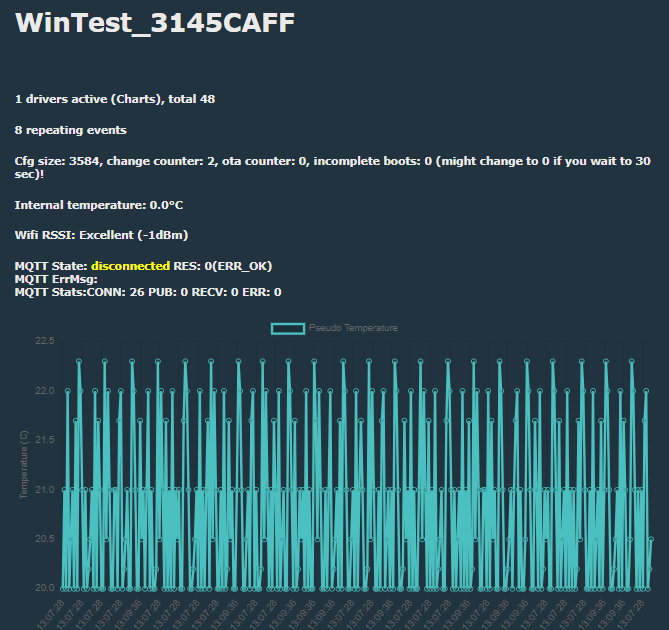The width and height of the screenshot is (669, 630).
Task: Click the yellow 'disconnected' MQTT state text
Action: [x=131, y=266]
